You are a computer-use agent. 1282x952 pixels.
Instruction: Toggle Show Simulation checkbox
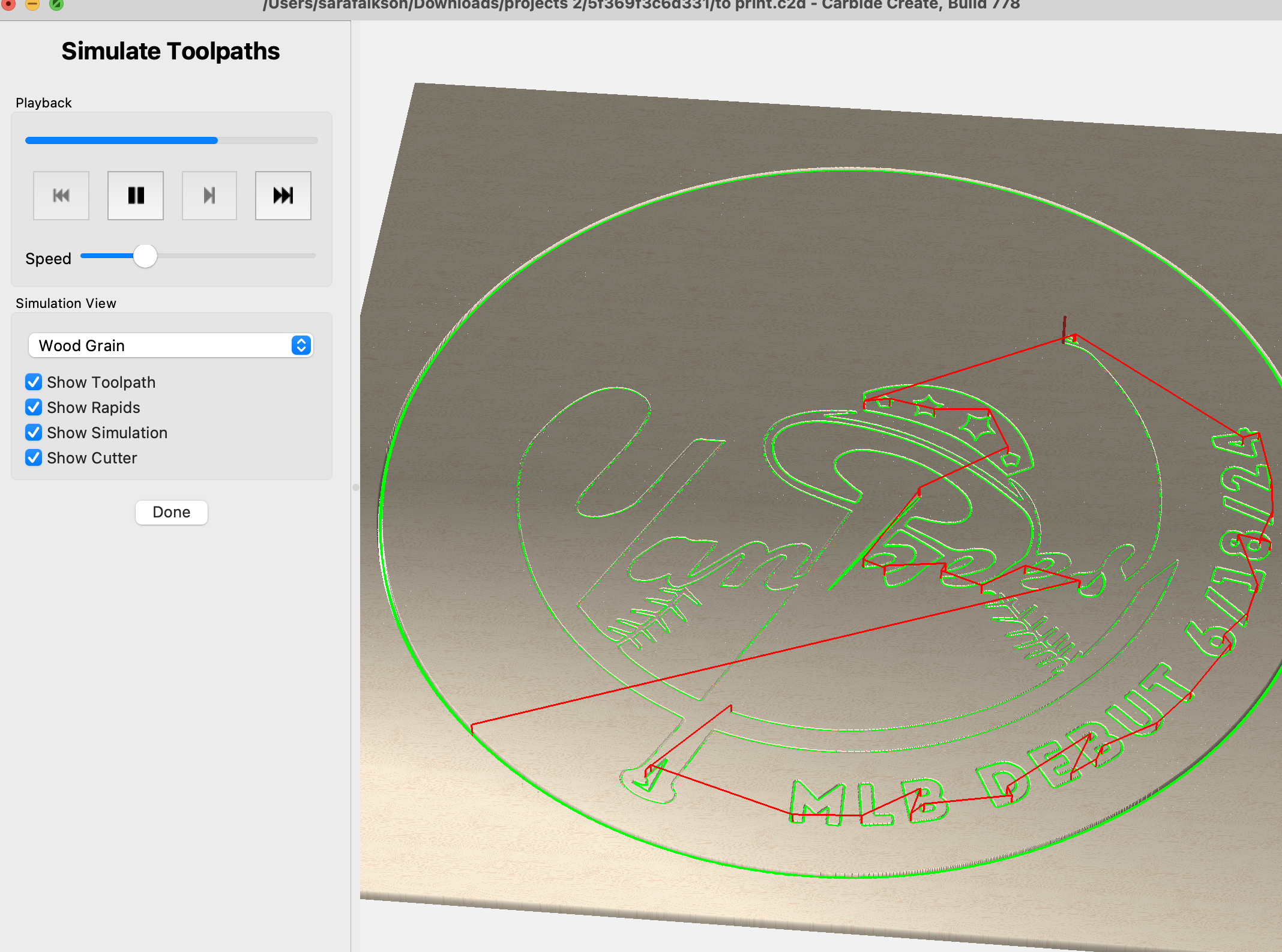[34, 433]
